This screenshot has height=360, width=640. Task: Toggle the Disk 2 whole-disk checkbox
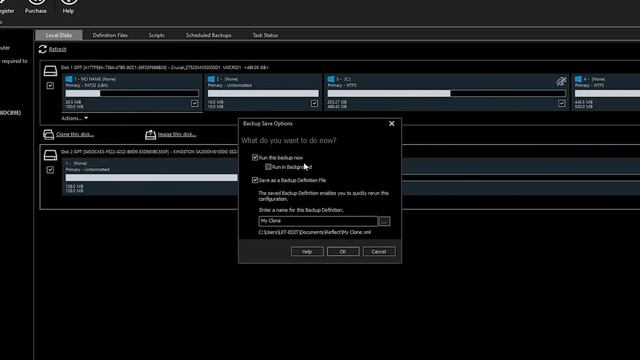(50, 170)
